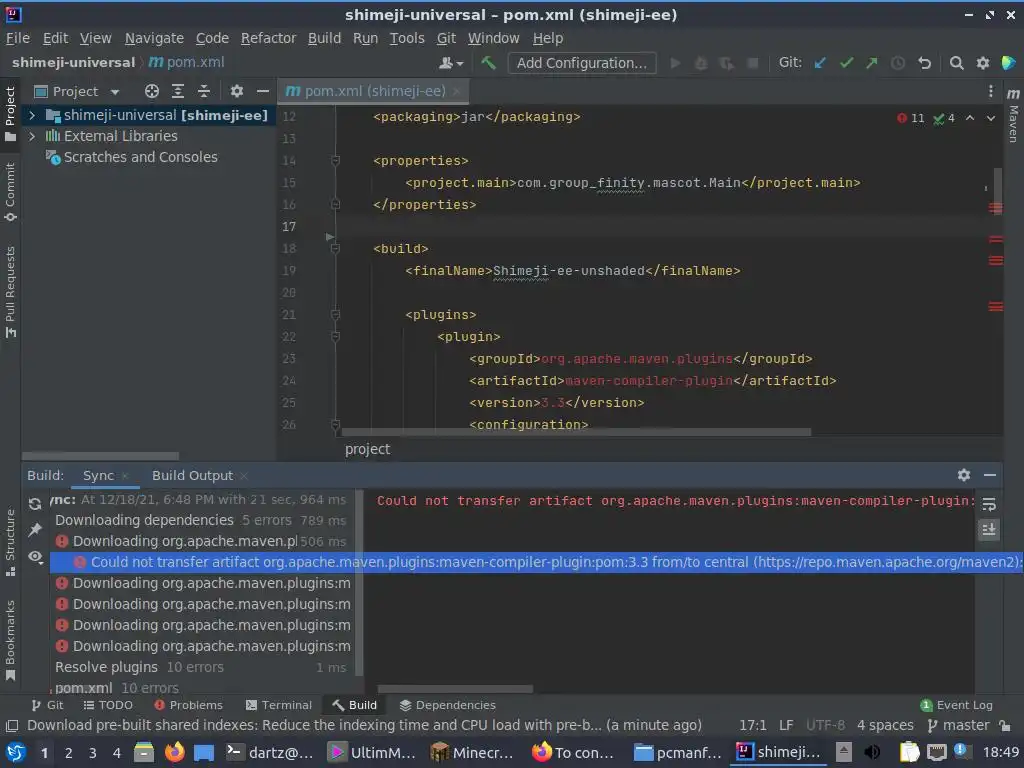Viewport: 1024px width, 768px height.
Task: Go to next highlighted error arrow
Action: 991,118
